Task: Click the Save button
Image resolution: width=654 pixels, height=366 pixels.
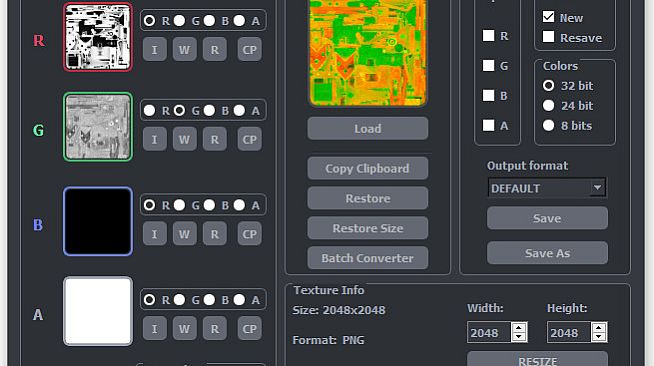Action: (x=547, y=218)
